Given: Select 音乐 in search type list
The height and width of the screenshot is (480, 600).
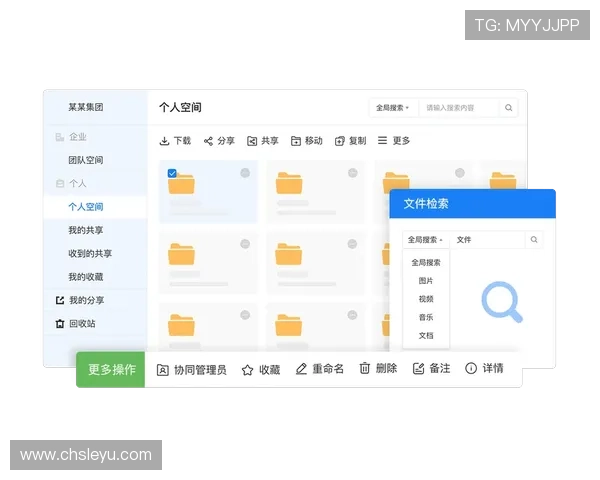Looking at the screenshot, I should pyautogui.click(x=426, y=317).
